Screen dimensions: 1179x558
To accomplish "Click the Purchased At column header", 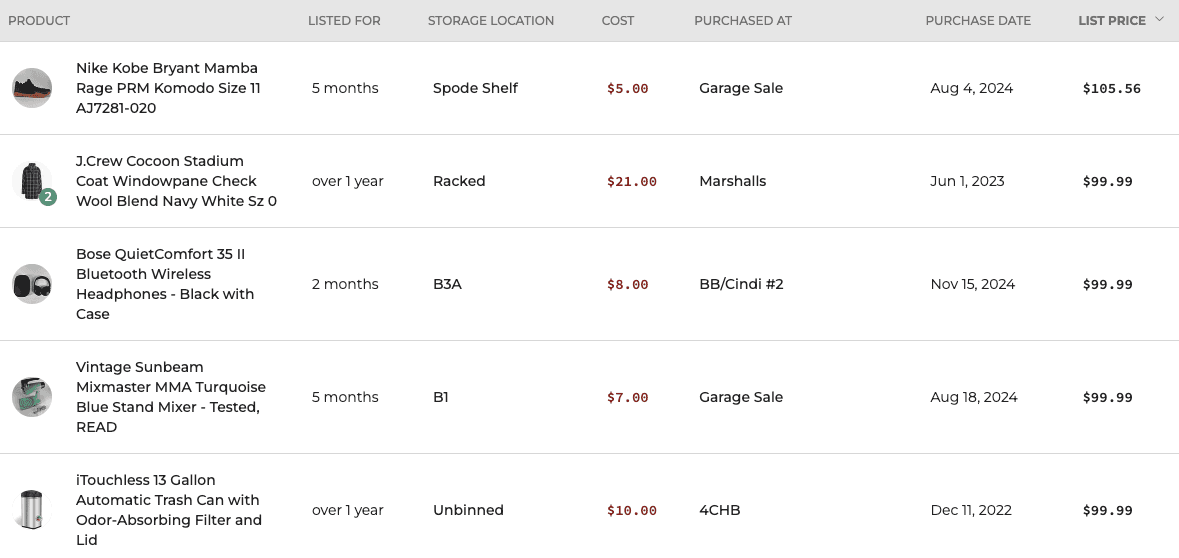I will (x=743, y=20).
